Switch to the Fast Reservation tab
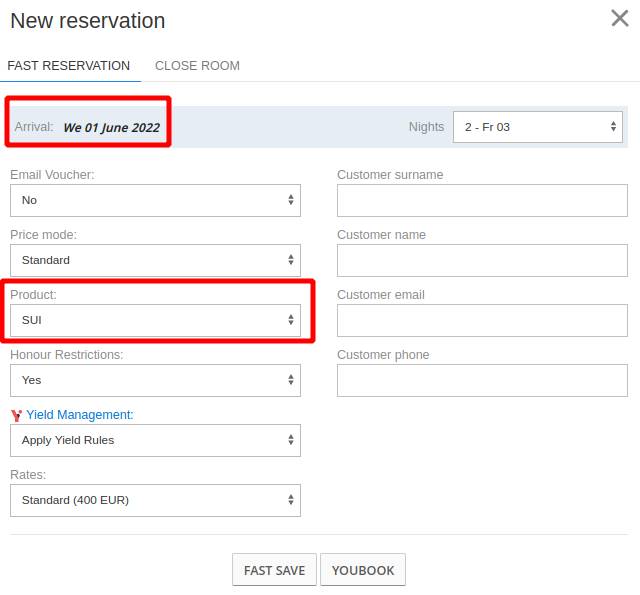The height and width of the screenshot is (595, 640). pyautogui.click(x=69, y=66)
